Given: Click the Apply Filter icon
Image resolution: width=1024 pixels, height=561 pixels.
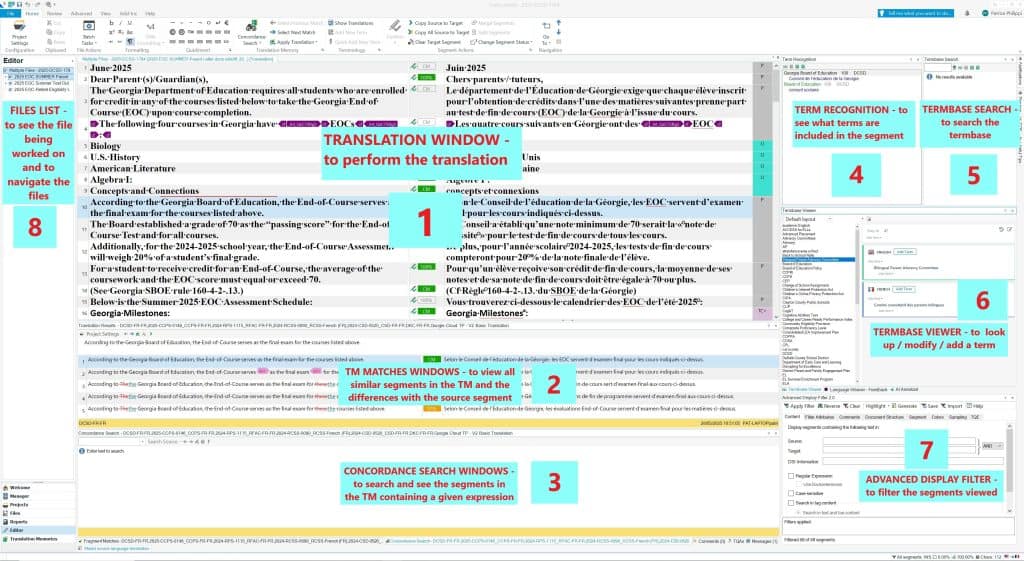Looking at the screenshot, I should pyautogui.click(x=797, y=406).
